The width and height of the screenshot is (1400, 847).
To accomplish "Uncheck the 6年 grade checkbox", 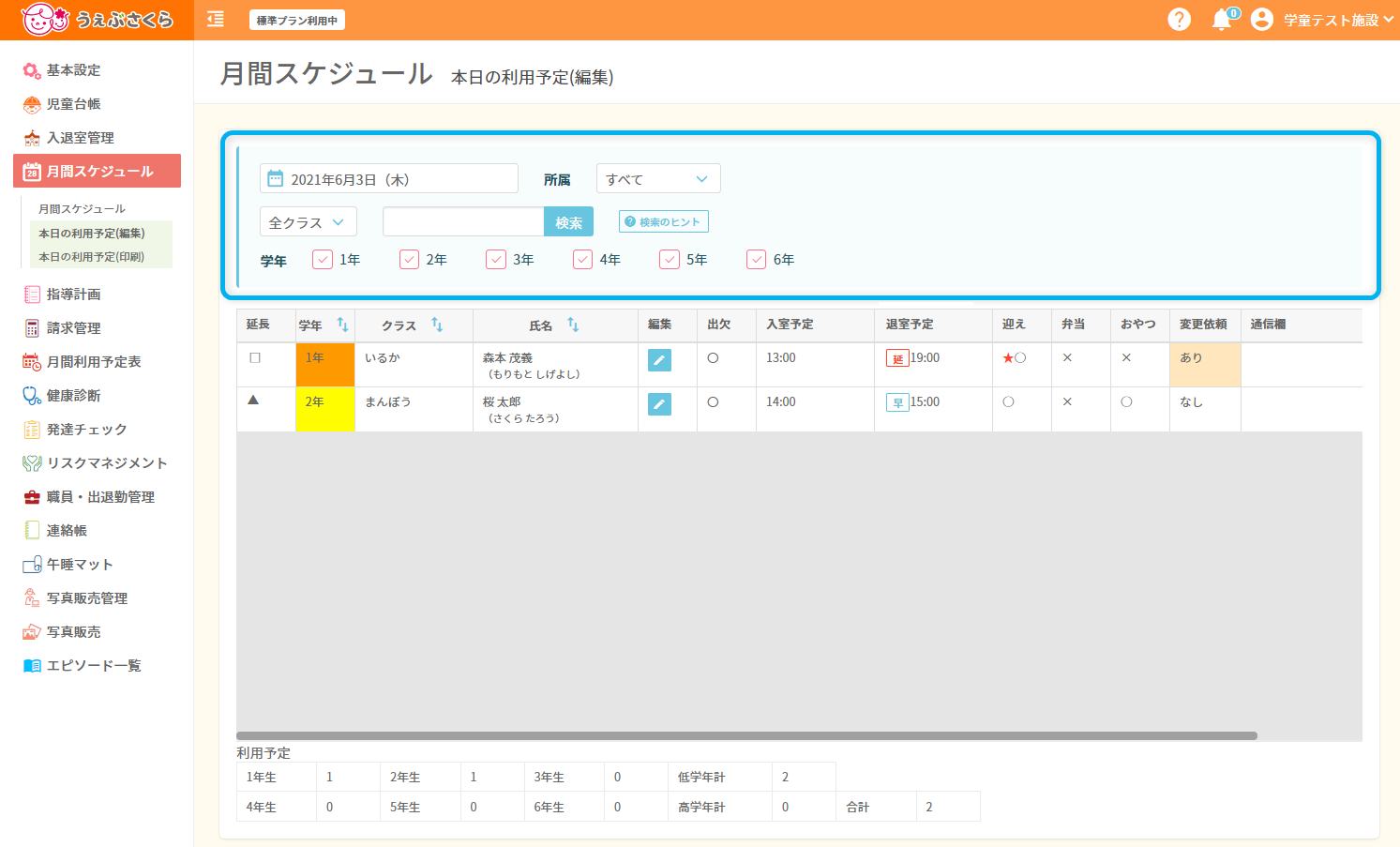I will click(x=756, y=259).
